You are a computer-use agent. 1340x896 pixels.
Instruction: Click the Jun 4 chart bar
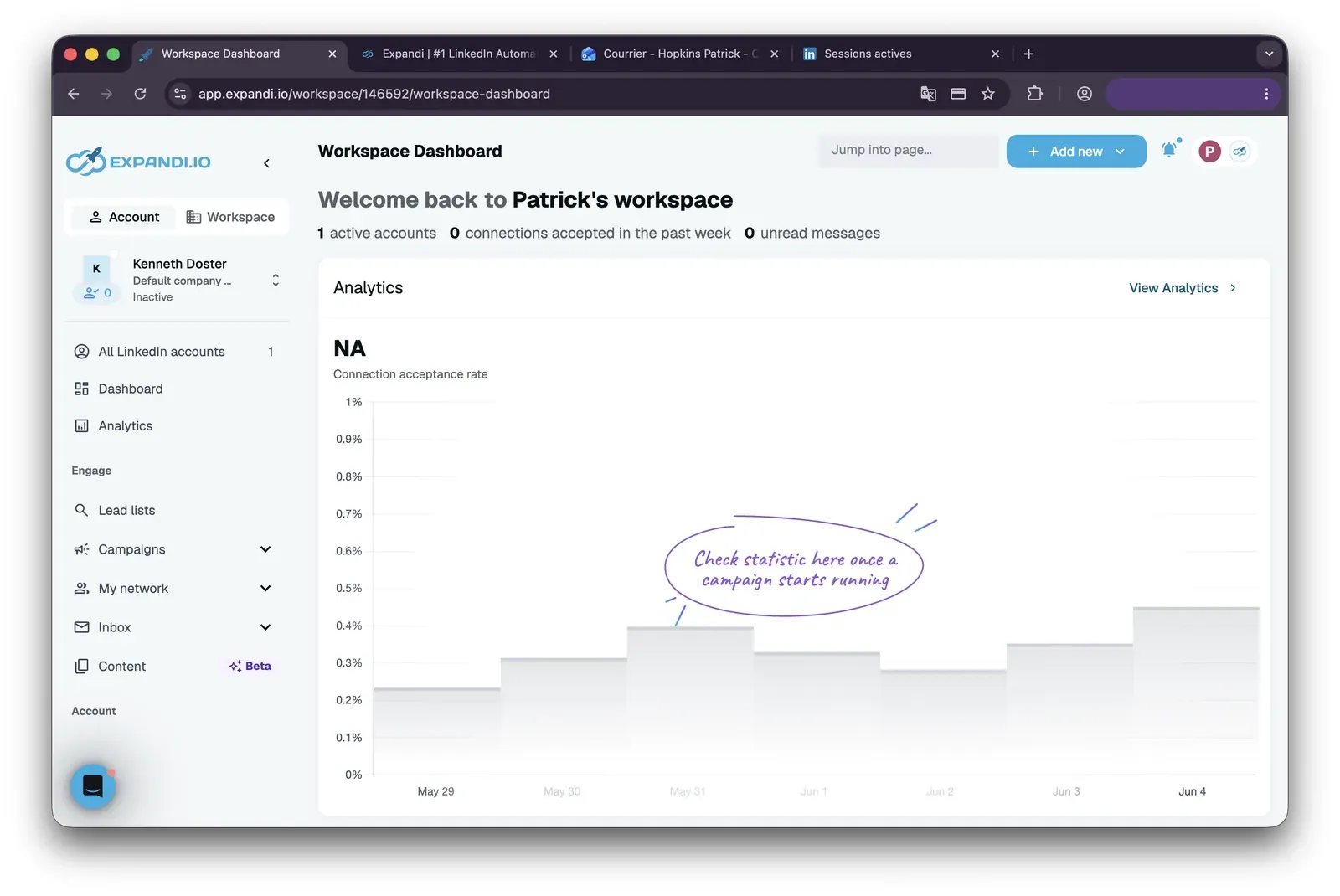[x=1196, y=691]
